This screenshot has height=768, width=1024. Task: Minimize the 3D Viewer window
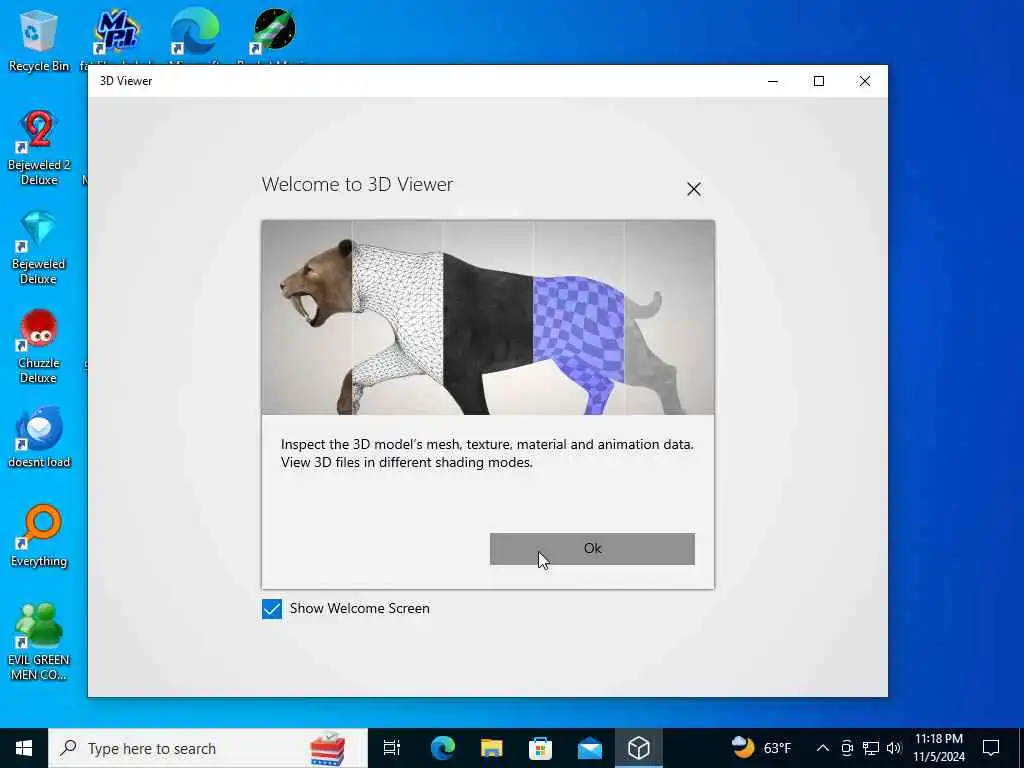[773, 81]
